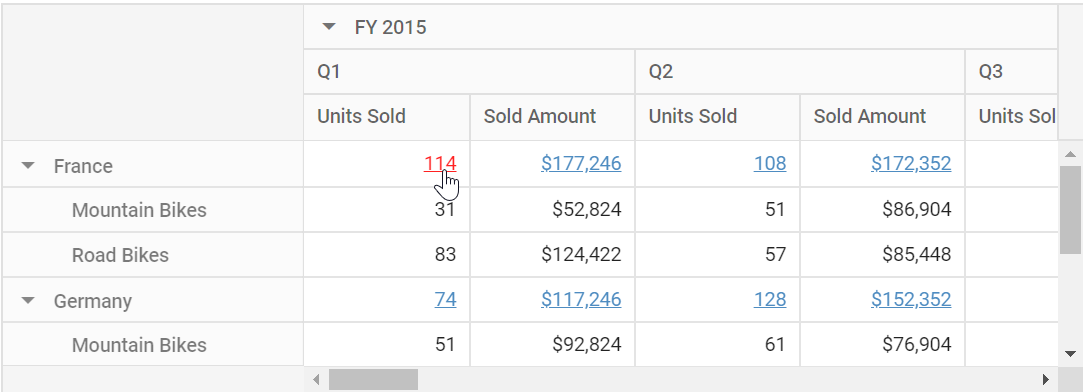Viewport: 1083px width, 392px height.
Task: Click the horizontal scrollbar thumb
Action: [373, 379]
